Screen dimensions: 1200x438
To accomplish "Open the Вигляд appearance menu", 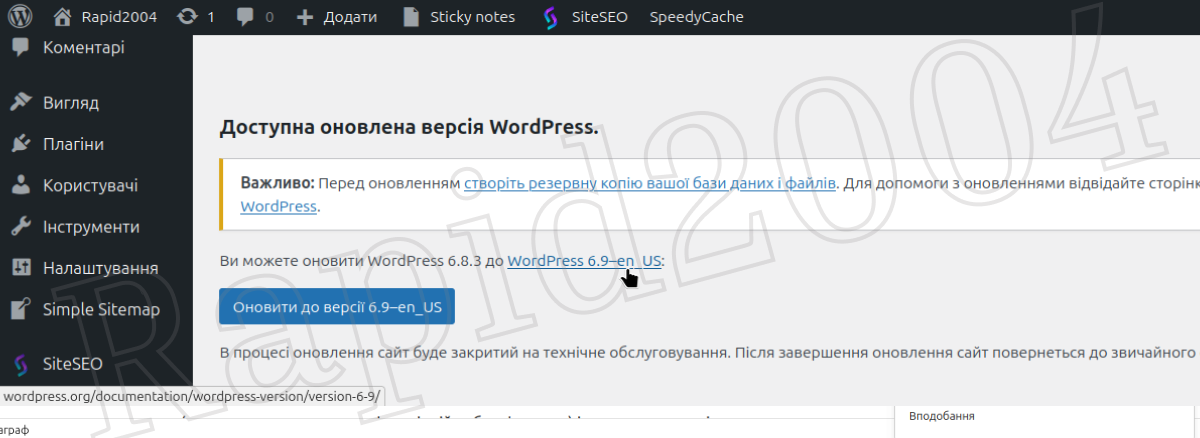I will pyautogui.click(x=70, y=103).
